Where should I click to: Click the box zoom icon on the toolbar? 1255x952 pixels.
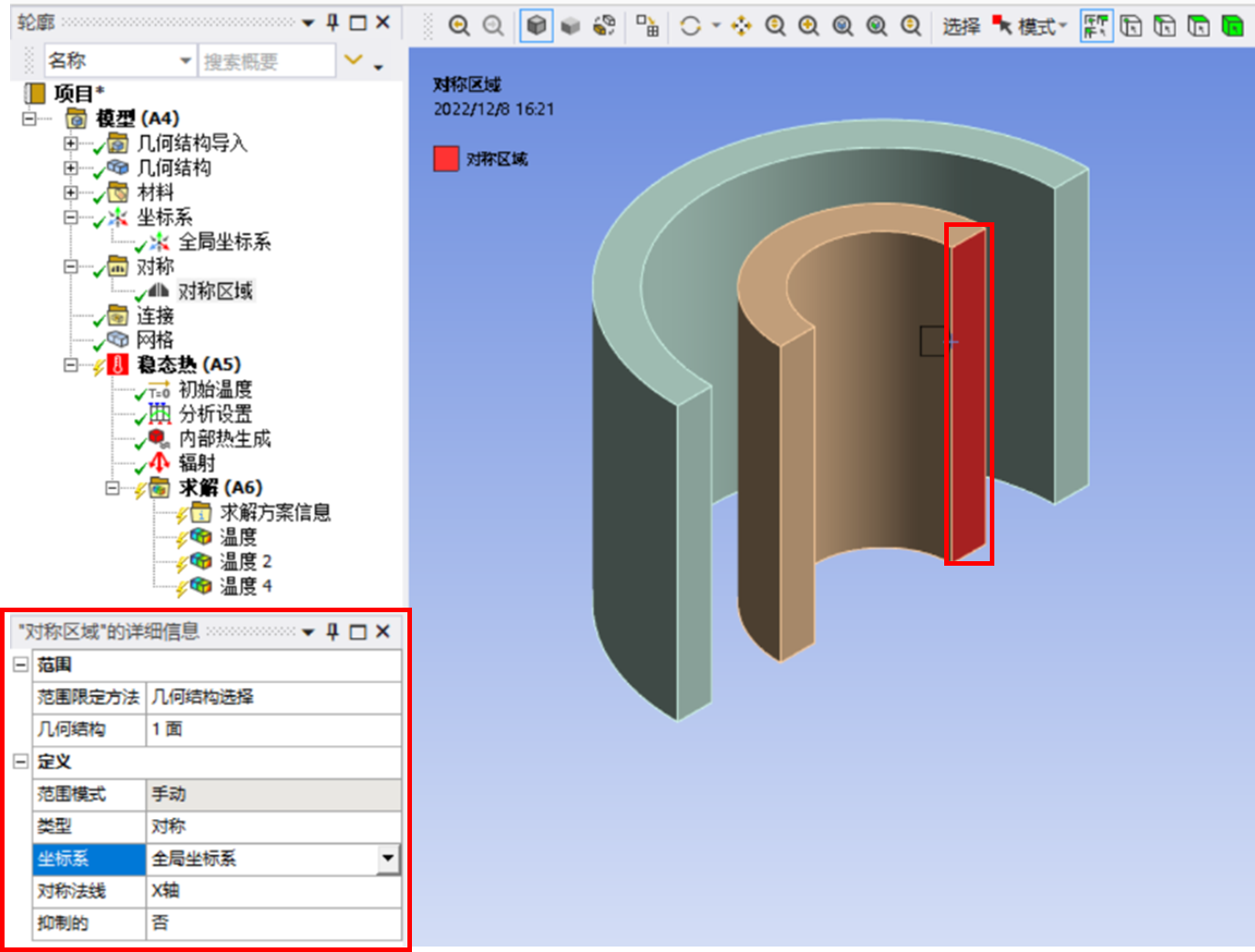point(808,26)
